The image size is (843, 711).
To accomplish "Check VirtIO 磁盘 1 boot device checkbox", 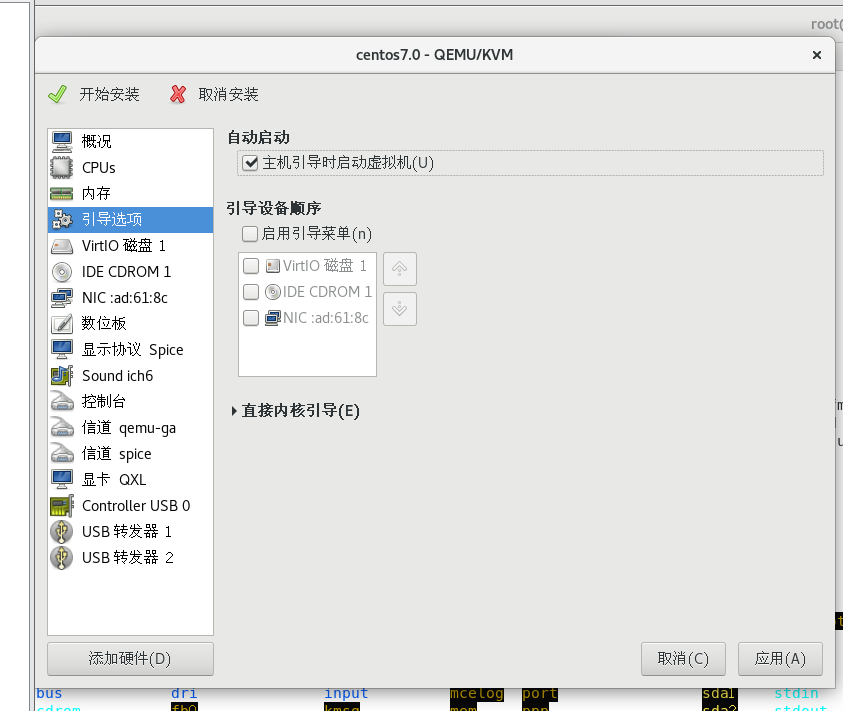I will click(x=251, y=266).
